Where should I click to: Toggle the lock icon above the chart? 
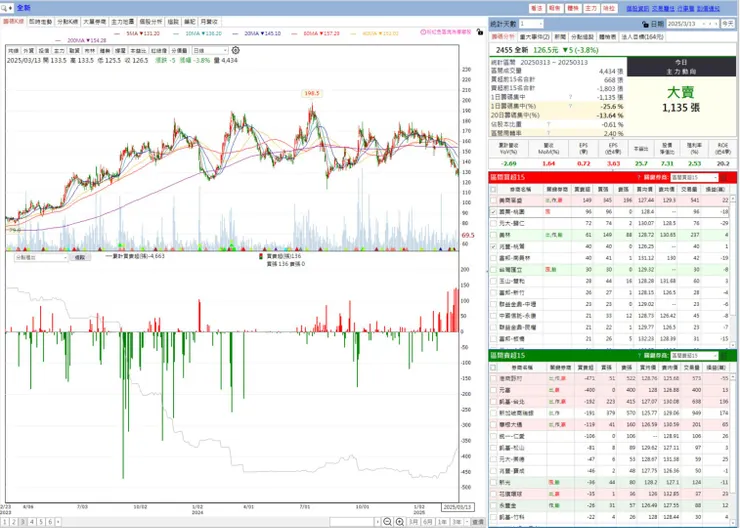(x=479, y=32)
